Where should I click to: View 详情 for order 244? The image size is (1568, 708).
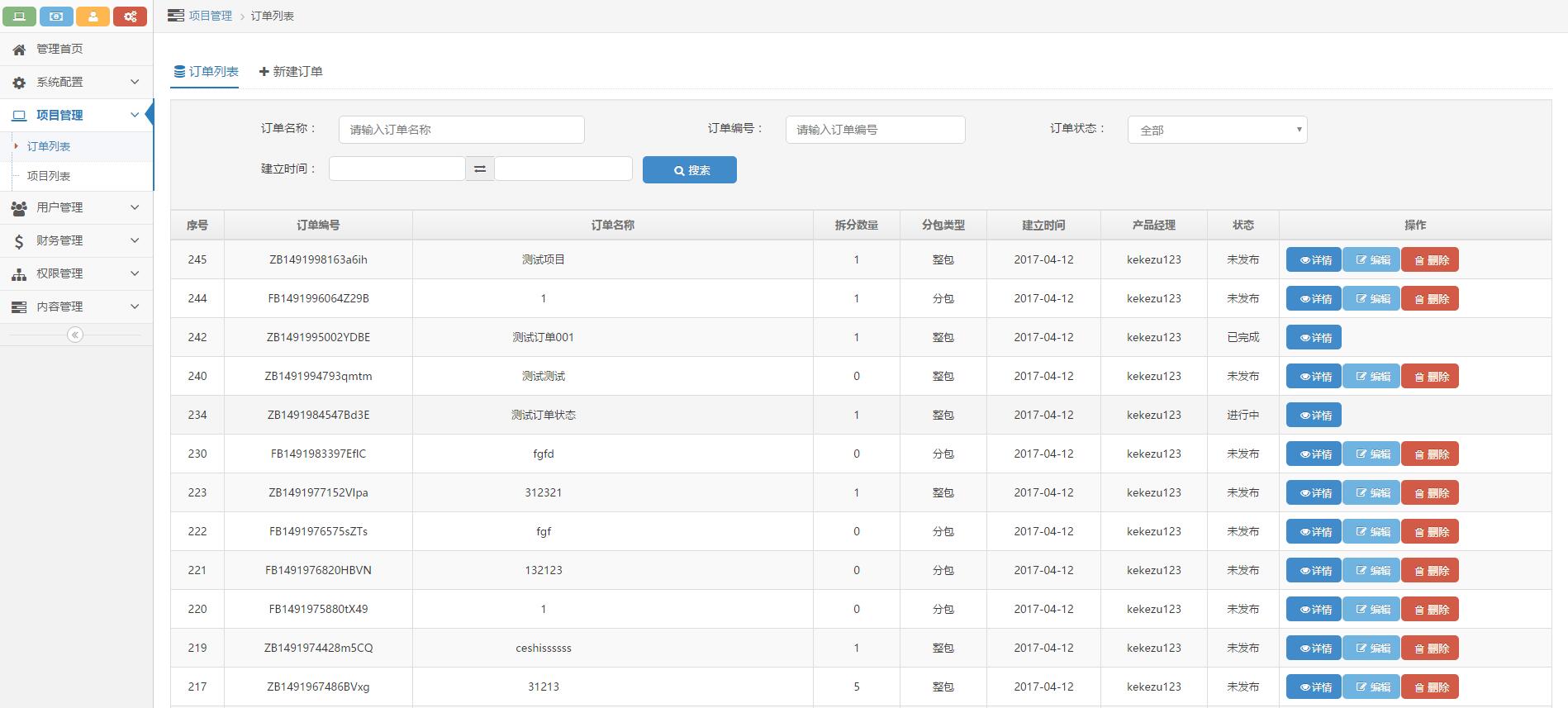(x=1314, y=299)
